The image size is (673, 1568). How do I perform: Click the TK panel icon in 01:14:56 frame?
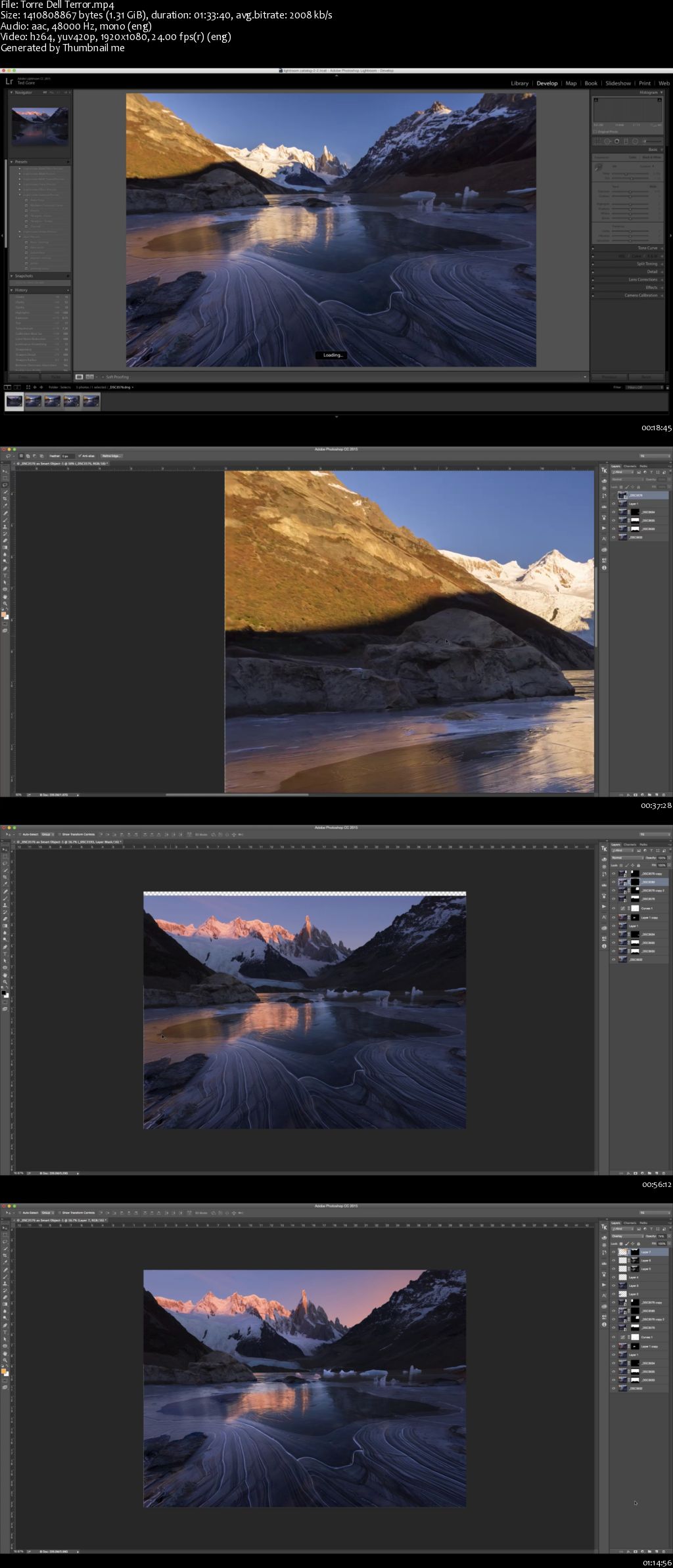point(604,1227)
